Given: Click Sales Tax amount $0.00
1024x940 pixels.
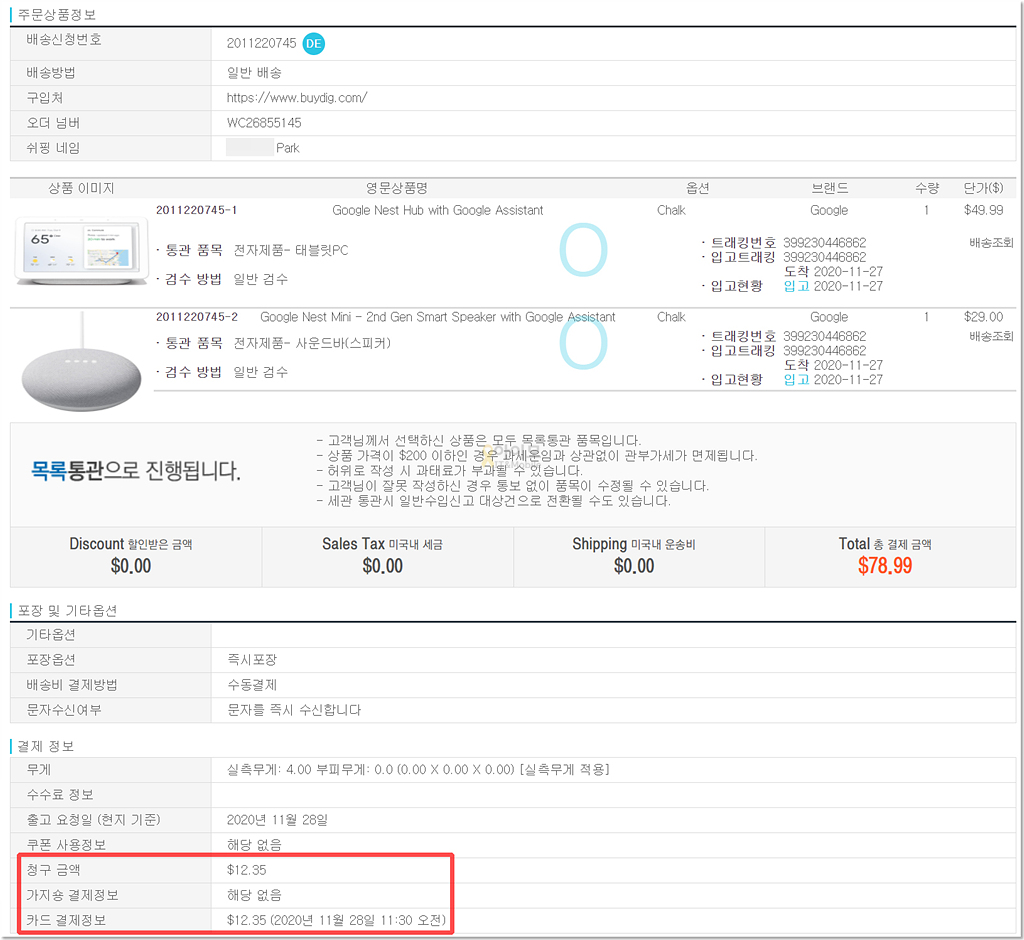Looking at the screenshot, I should coord(383,566).
